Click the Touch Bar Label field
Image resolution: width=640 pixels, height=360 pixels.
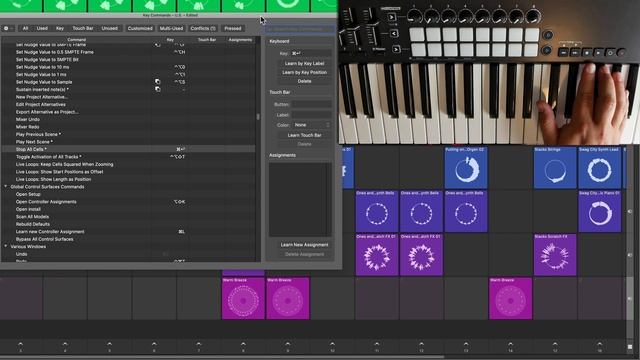[x=311, y=115]
